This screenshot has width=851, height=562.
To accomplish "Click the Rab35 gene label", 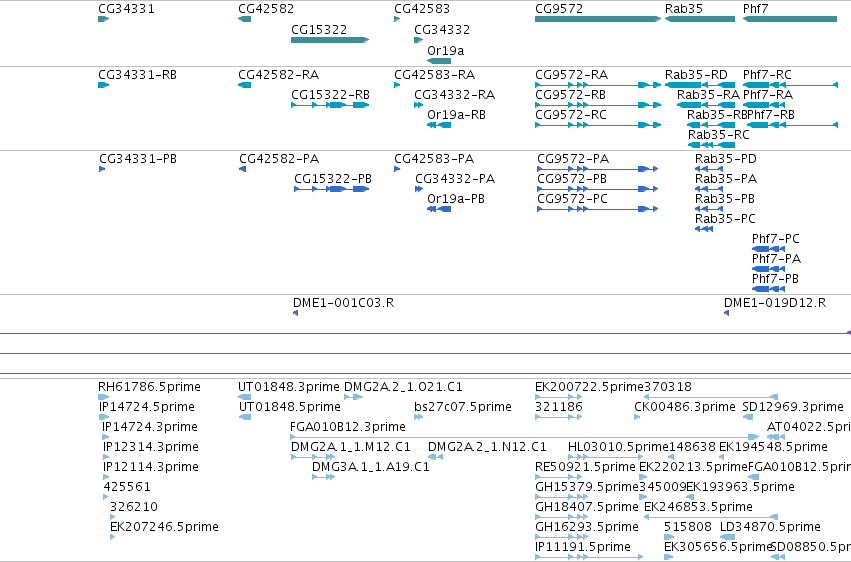I will coord(683,9).
